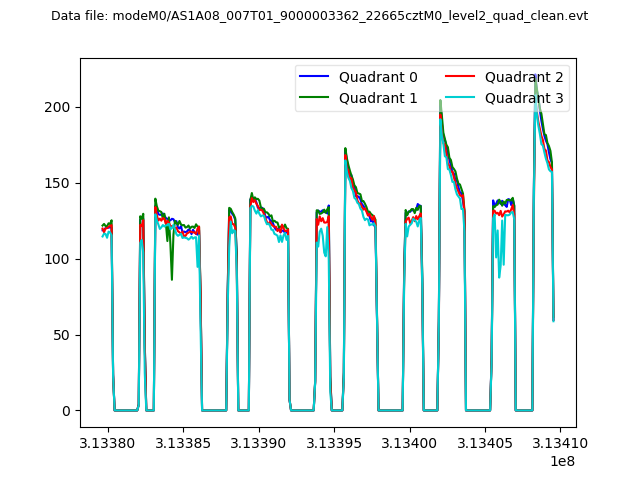Screen dimensions: 640x480
Task: Click the 3.13380 x-axis tick label
Action: tap(108, 441)
